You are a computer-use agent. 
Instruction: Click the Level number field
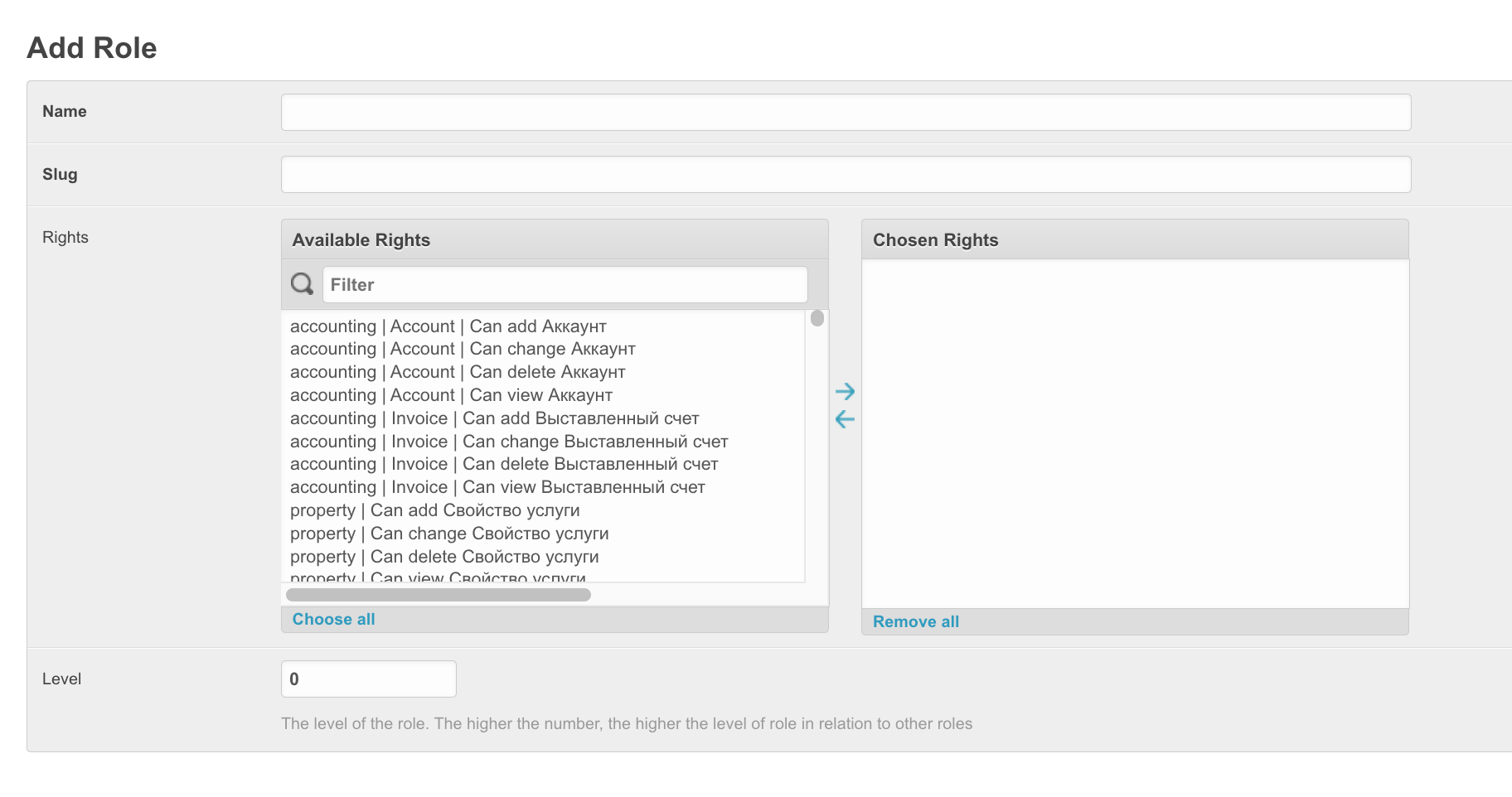(x=368, y=679)
